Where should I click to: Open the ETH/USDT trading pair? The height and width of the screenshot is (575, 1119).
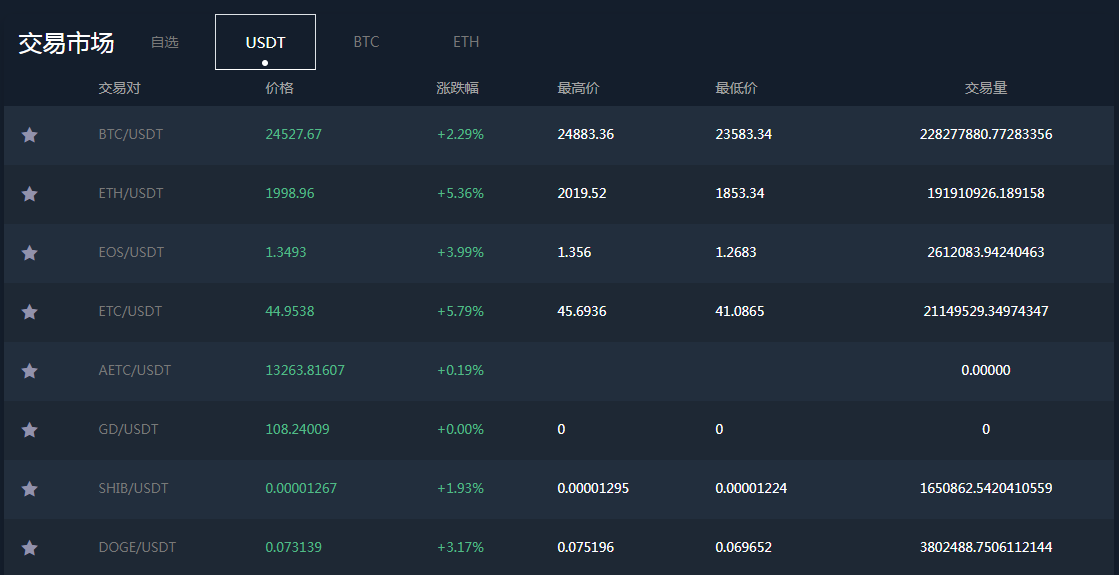(x=130, y=193)
